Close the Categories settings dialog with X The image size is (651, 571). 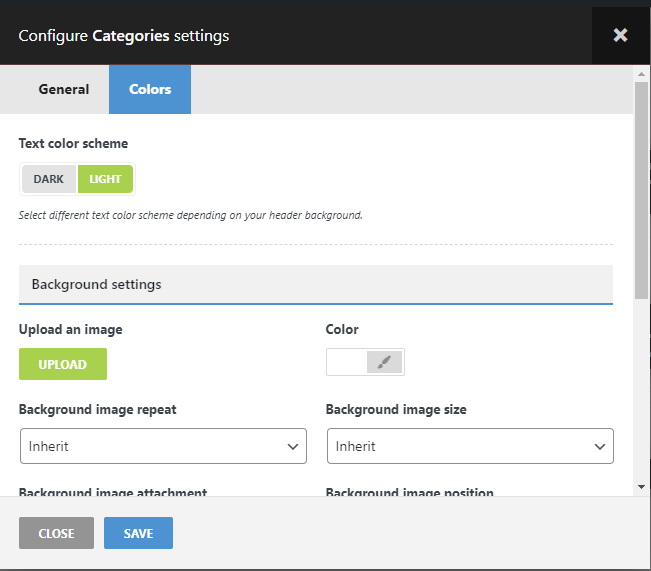[620, 35]
